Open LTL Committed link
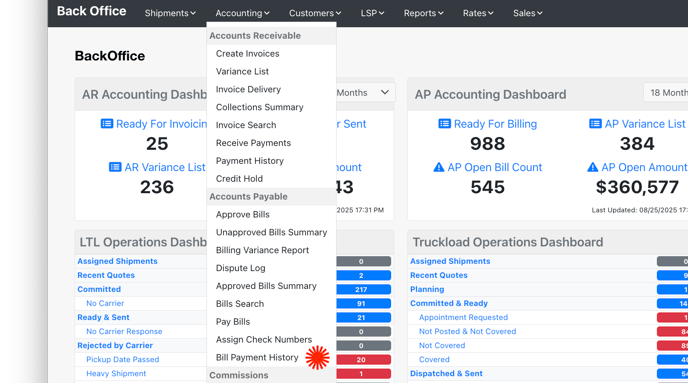688x383 pixels. pyautogui.click(x=99, y=289)
